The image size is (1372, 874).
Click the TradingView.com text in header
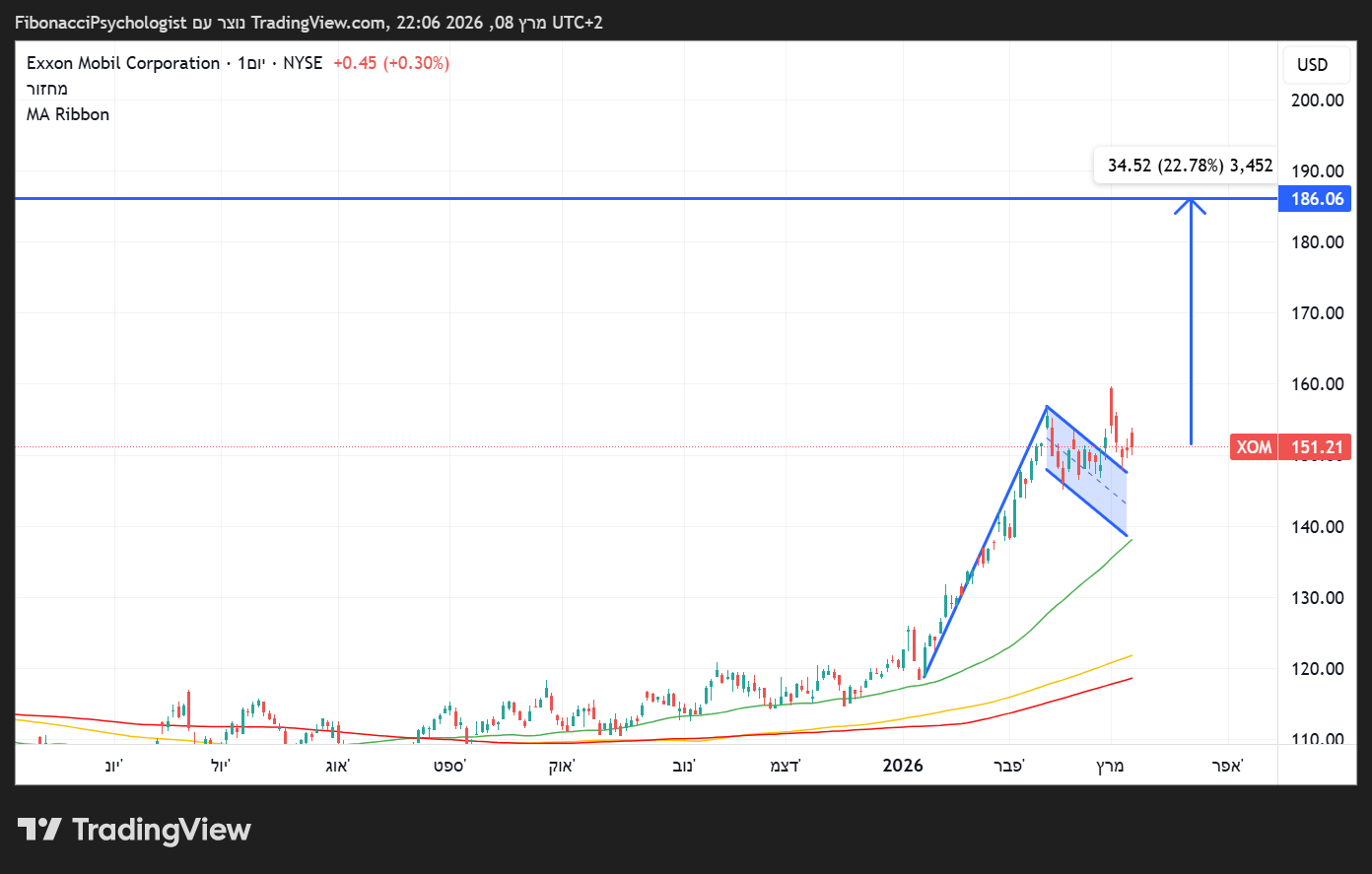pyautogui.click(x=318, y=22)
